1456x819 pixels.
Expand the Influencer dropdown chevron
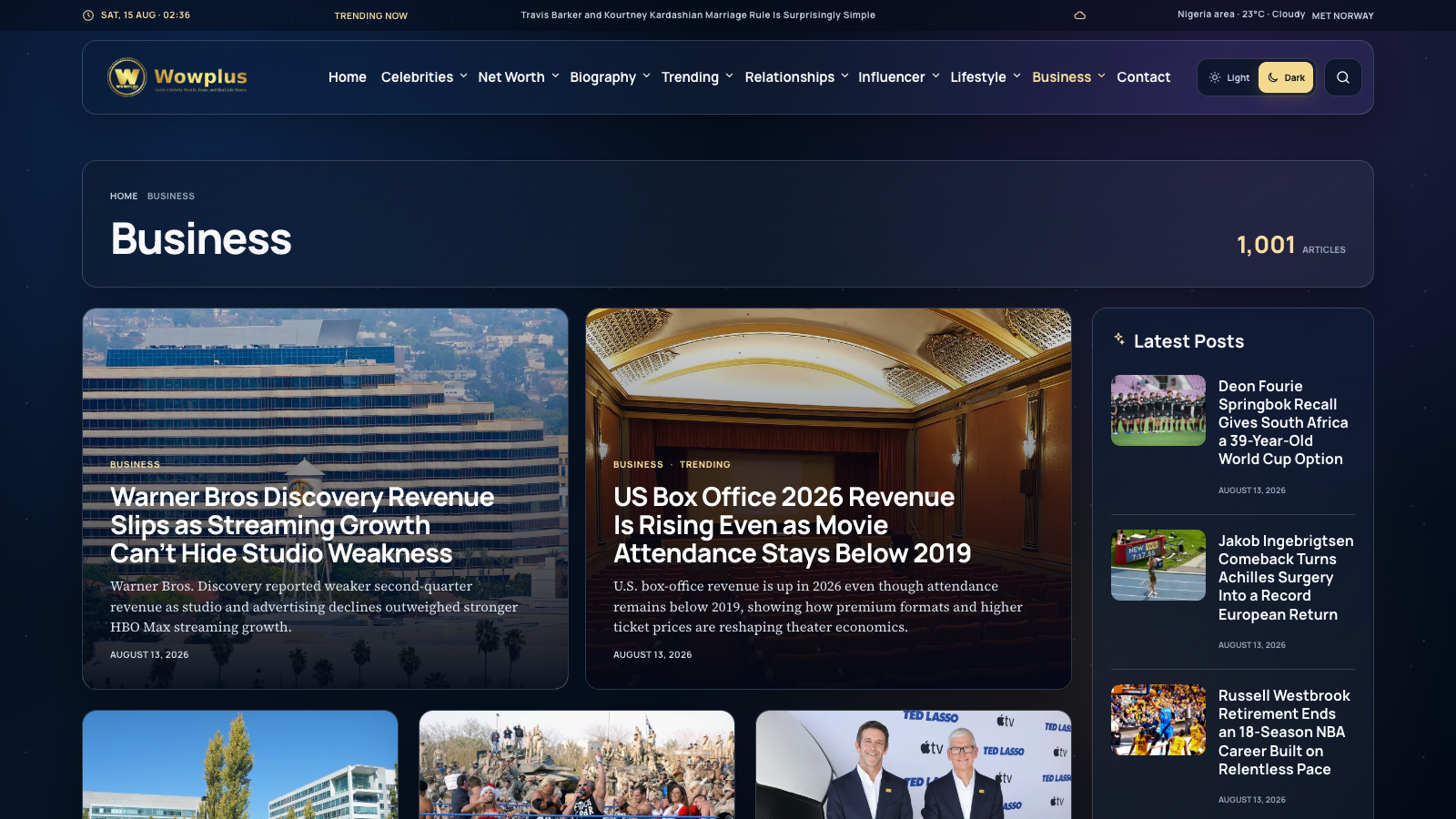(x=935, y=76)
